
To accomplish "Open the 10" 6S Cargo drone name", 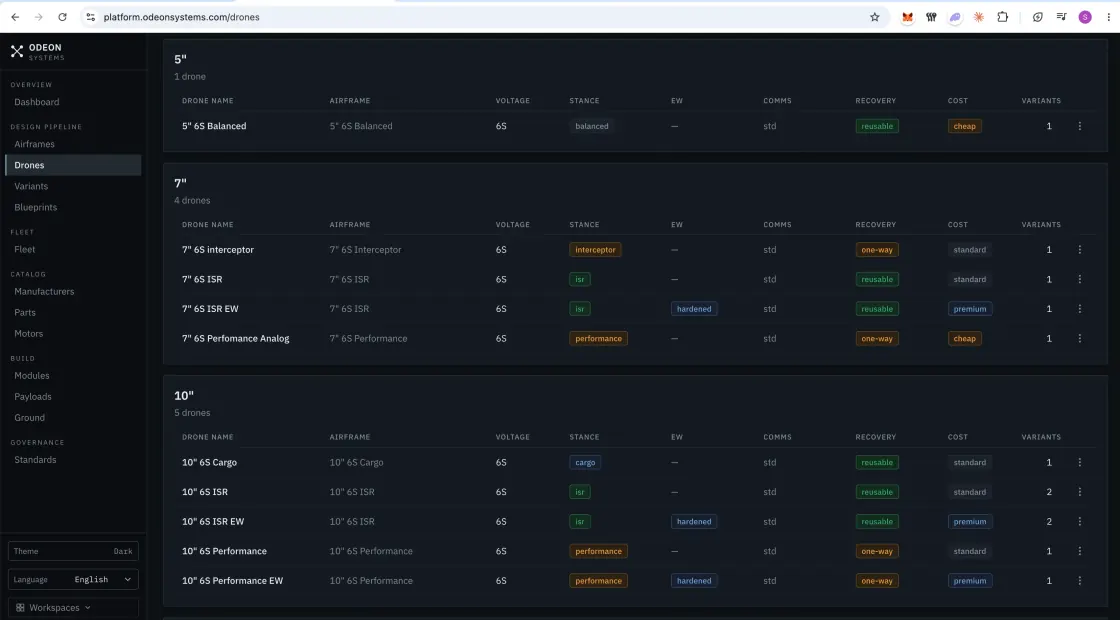I will [x=209, y=462].
